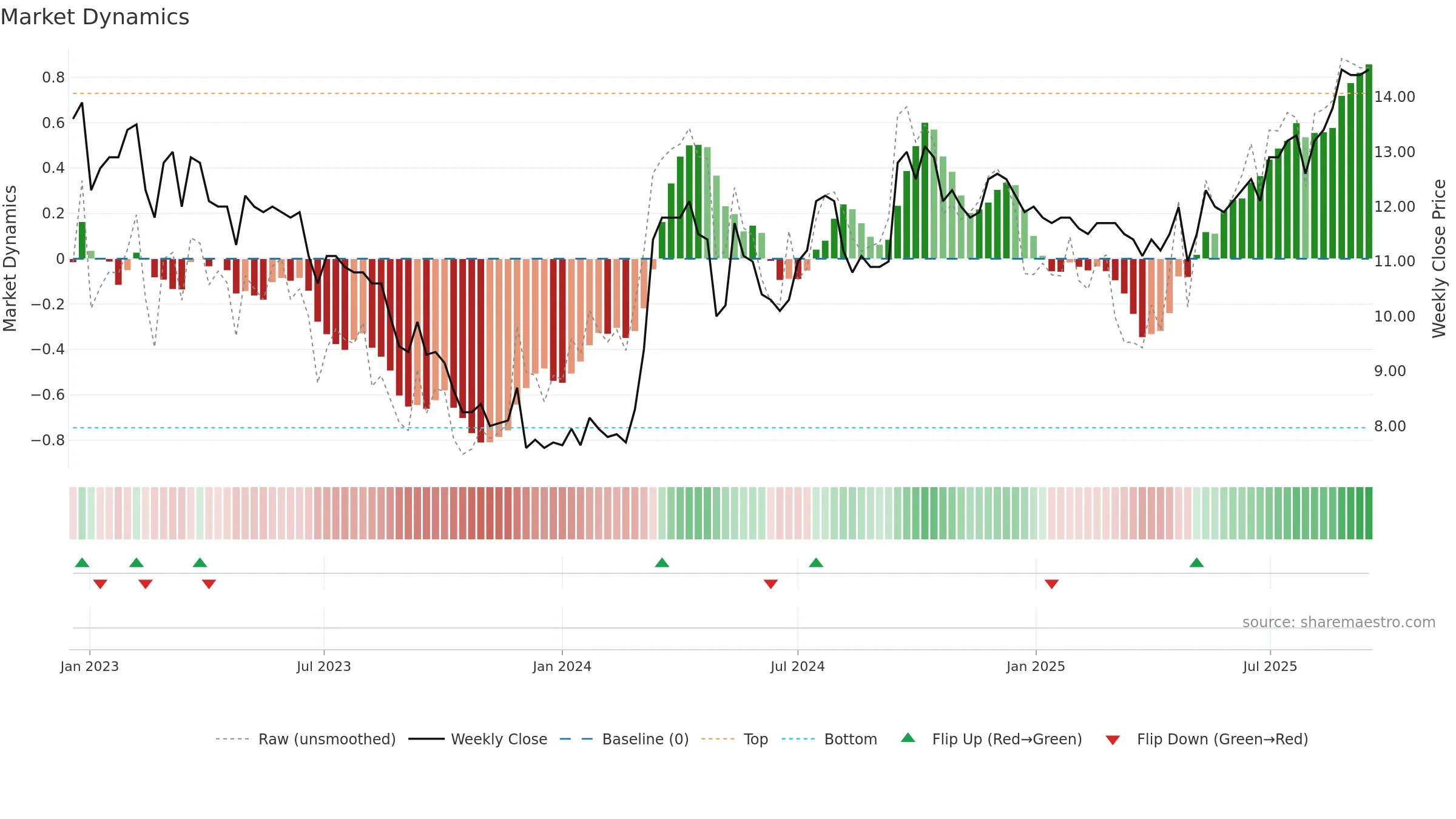Select the Flip Up marker between Jan 2025 and Jul 2025
Viewport: 1456px width, 819px height.
(1196, 562)
